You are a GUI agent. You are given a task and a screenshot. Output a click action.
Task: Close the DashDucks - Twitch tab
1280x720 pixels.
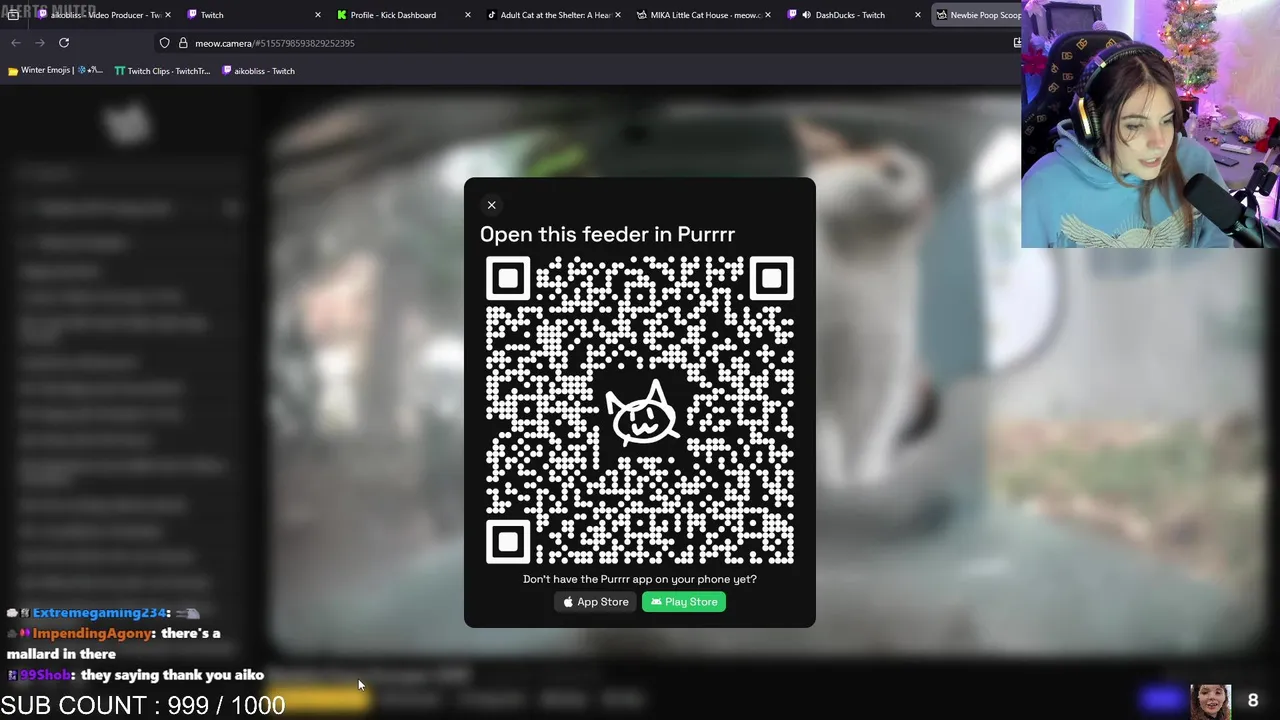click(x=917, y=15)
